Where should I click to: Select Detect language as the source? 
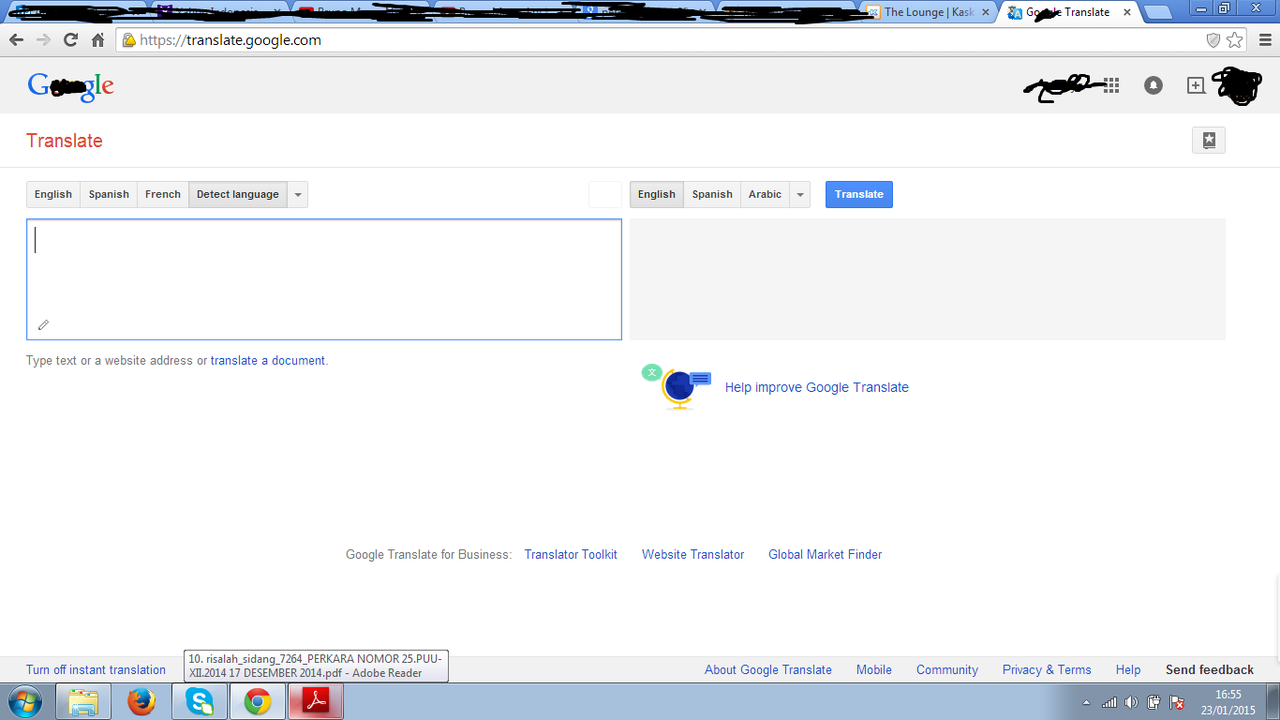238,194
